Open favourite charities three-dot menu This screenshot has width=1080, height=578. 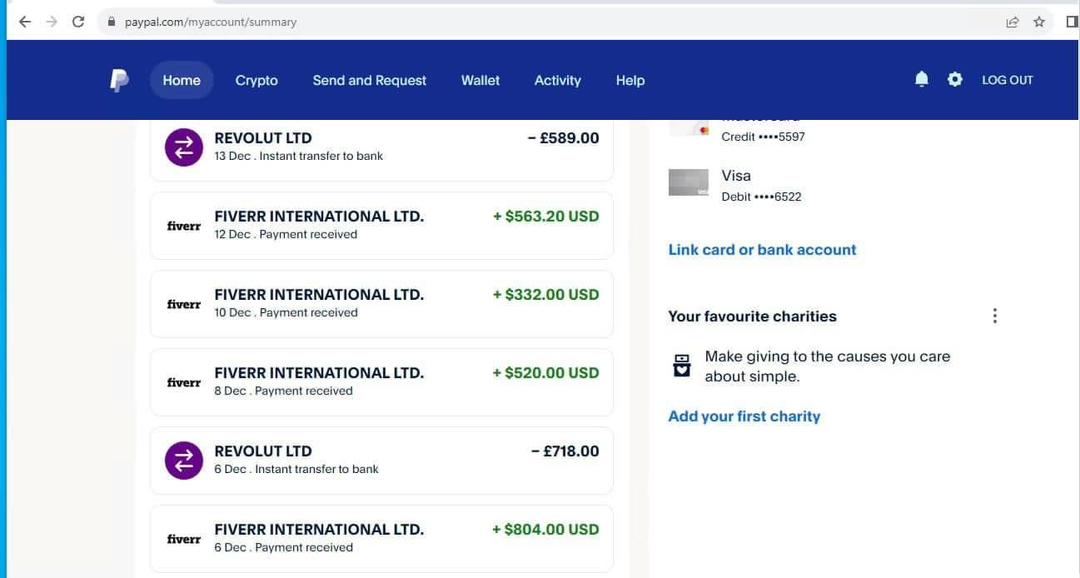click(995, 316)
